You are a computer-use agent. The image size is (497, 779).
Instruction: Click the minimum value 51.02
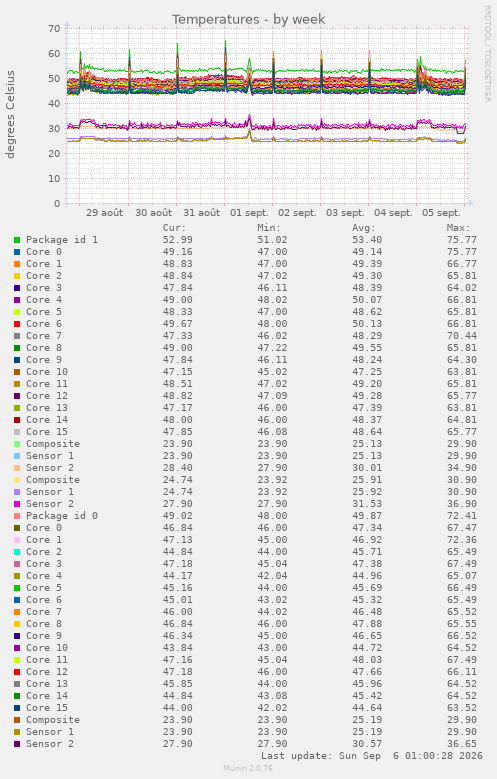pos(272,240)
